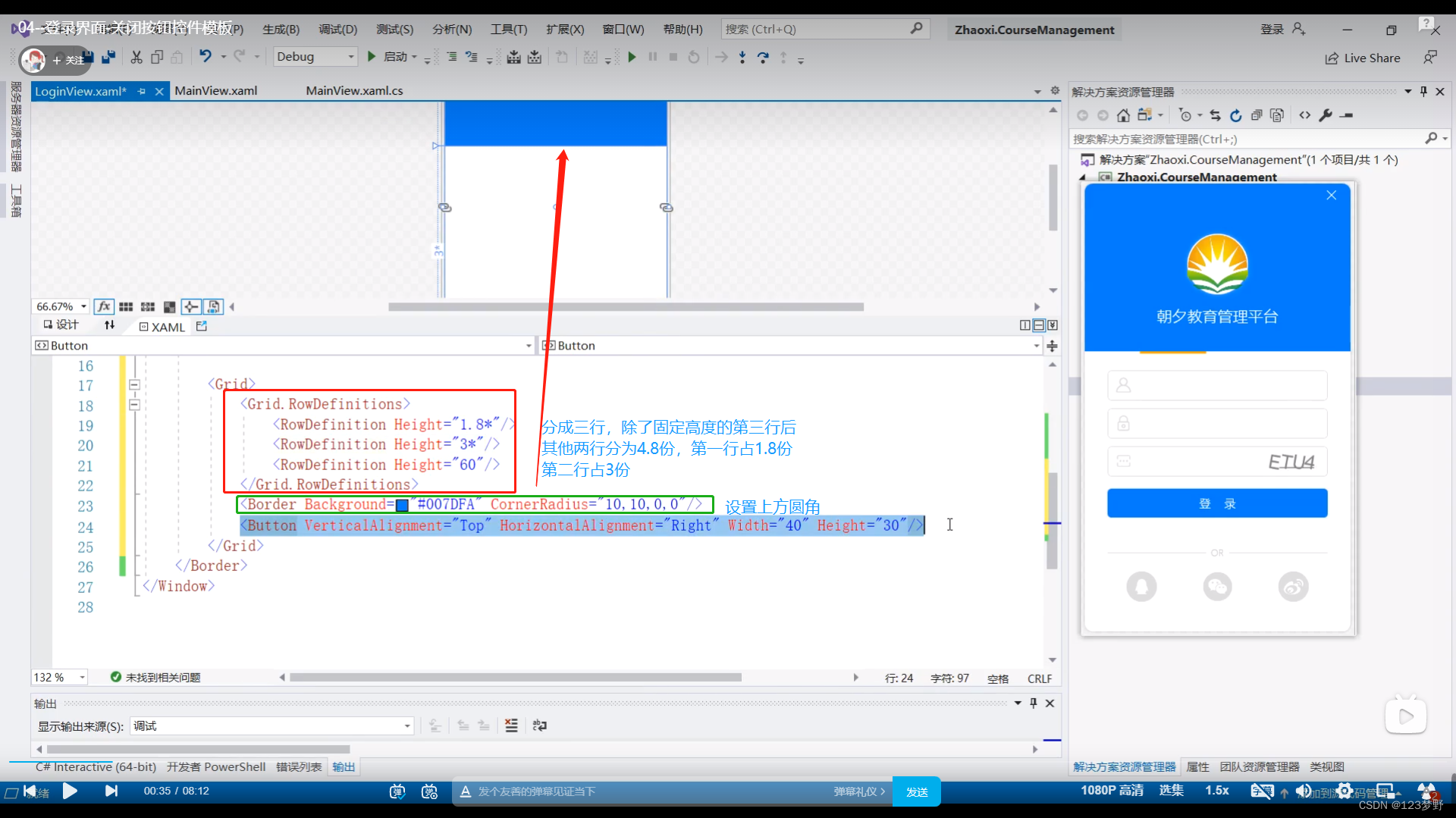Collapse Grid.RowDefinitions at line 18
1456x818 pixels.
[x=134, y=404]
